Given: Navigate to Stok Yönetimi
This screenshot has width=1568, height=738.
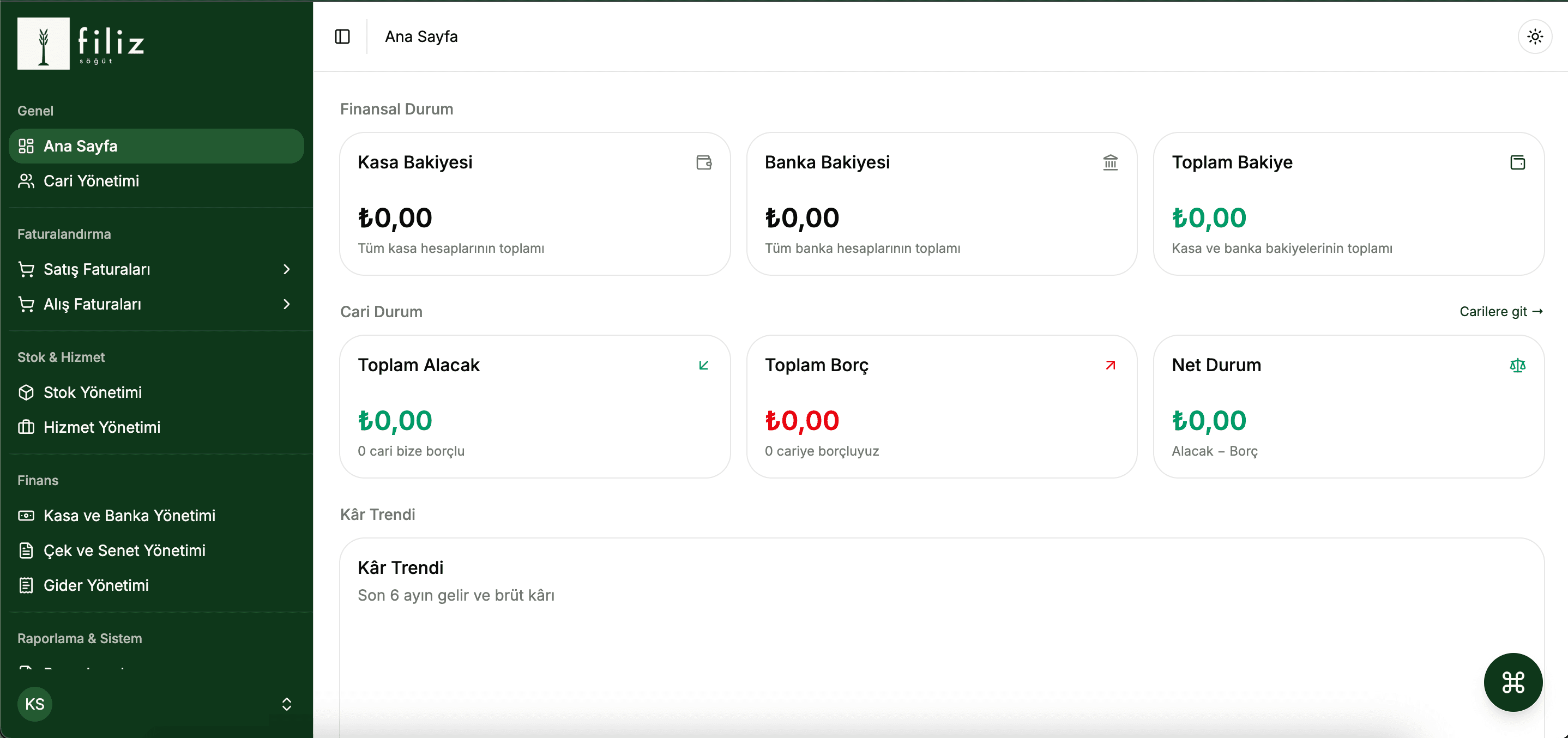Looking at the screenshot, I should [x=156, y=392].
